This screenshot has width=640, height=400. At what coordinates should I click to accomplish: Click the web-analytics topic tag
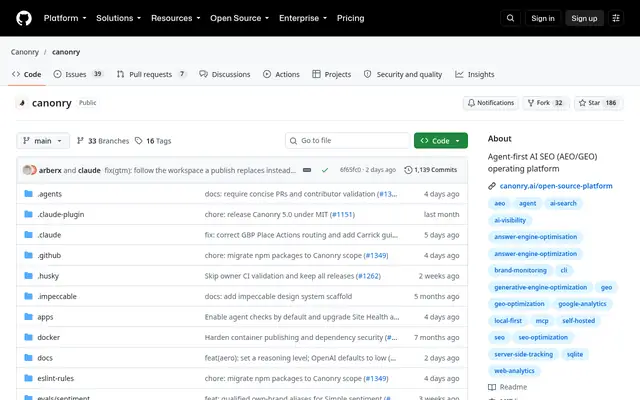(x=514, y=371)
